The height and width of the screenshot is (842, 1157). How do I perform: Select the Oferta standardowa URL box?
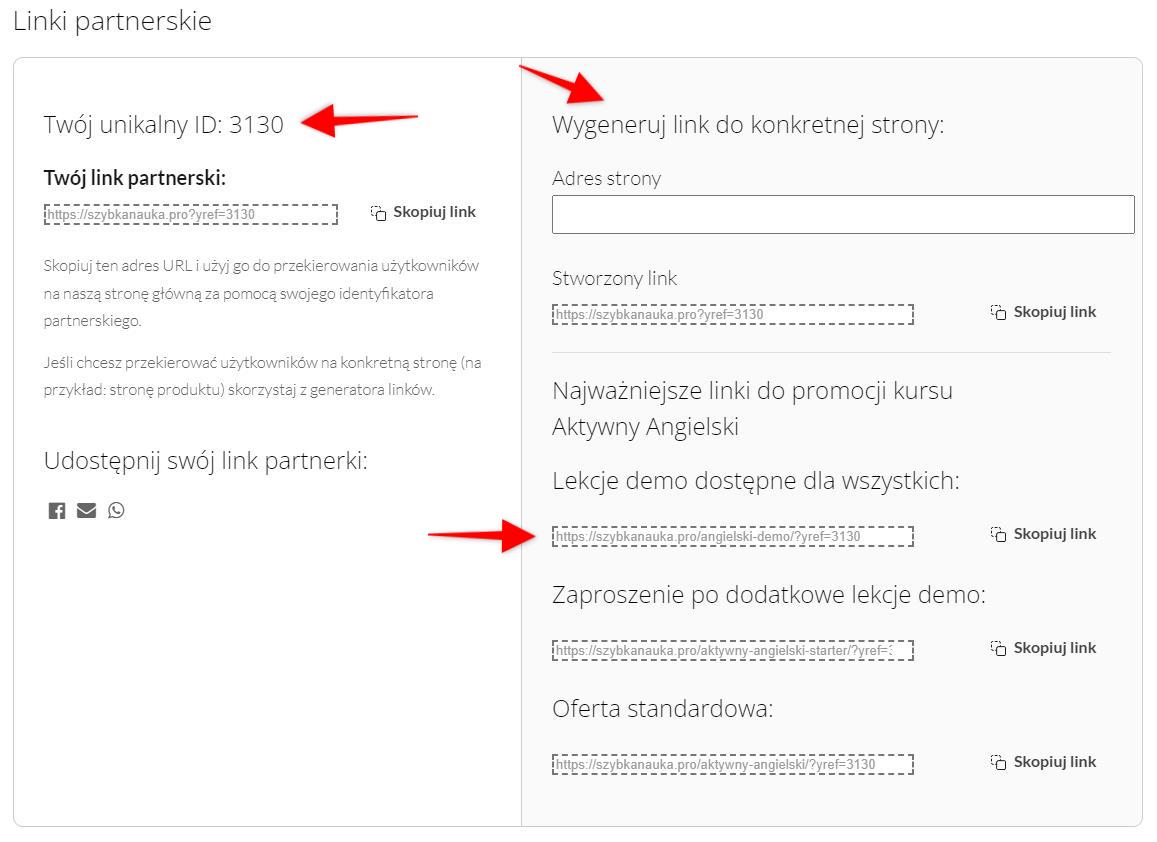[x=732, y=764]
